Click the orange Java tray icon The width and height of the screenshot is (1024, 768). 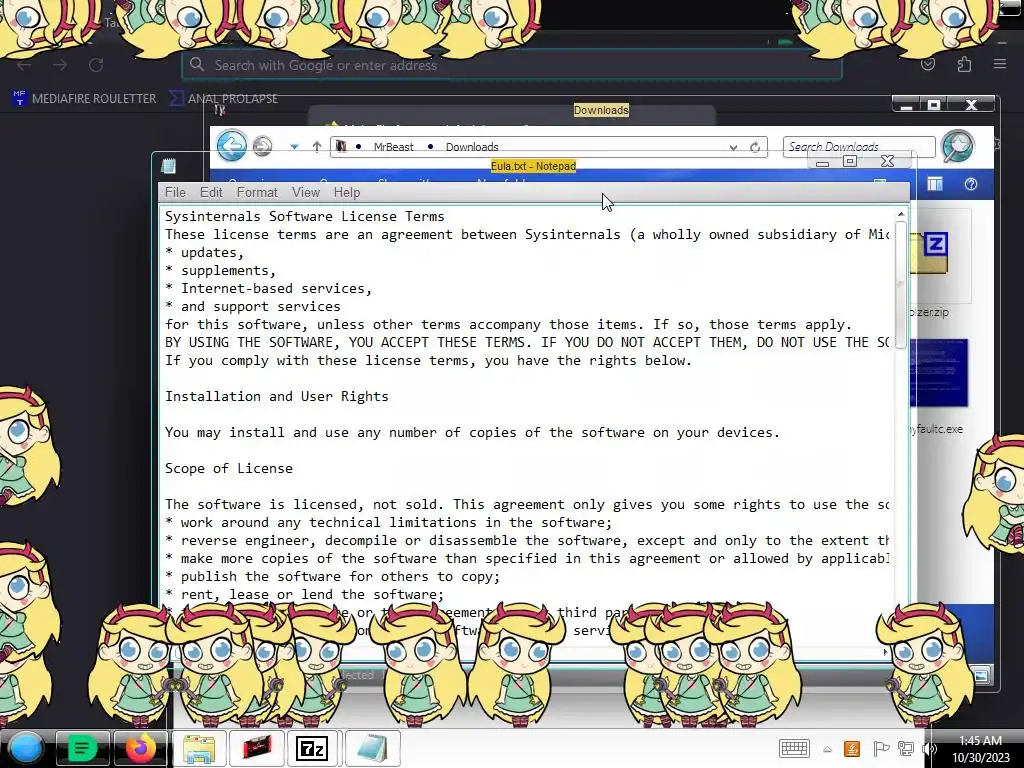(852, 749)
